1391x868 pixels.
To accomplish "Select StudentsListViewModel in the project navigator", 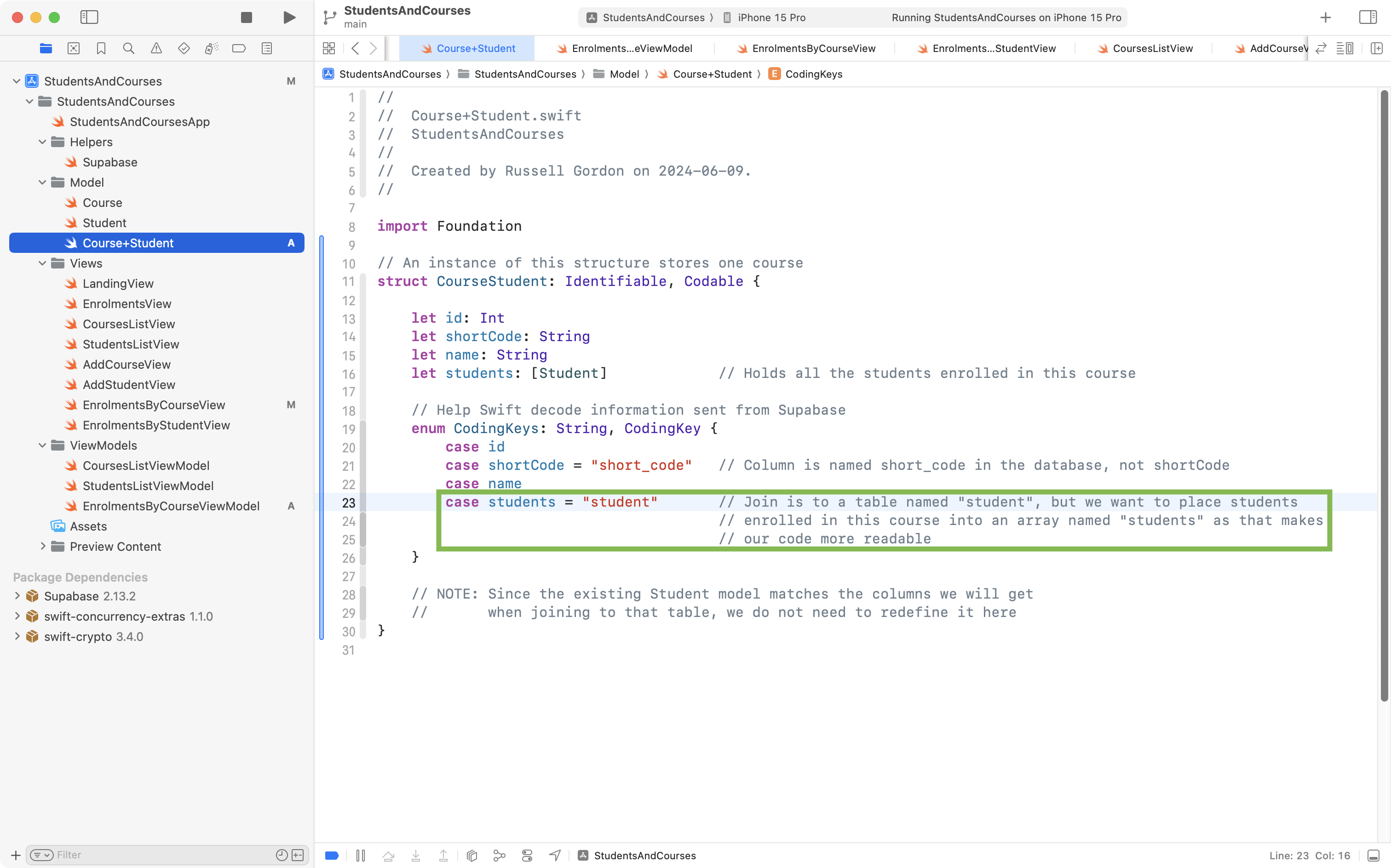I will [x=148, y=485].
